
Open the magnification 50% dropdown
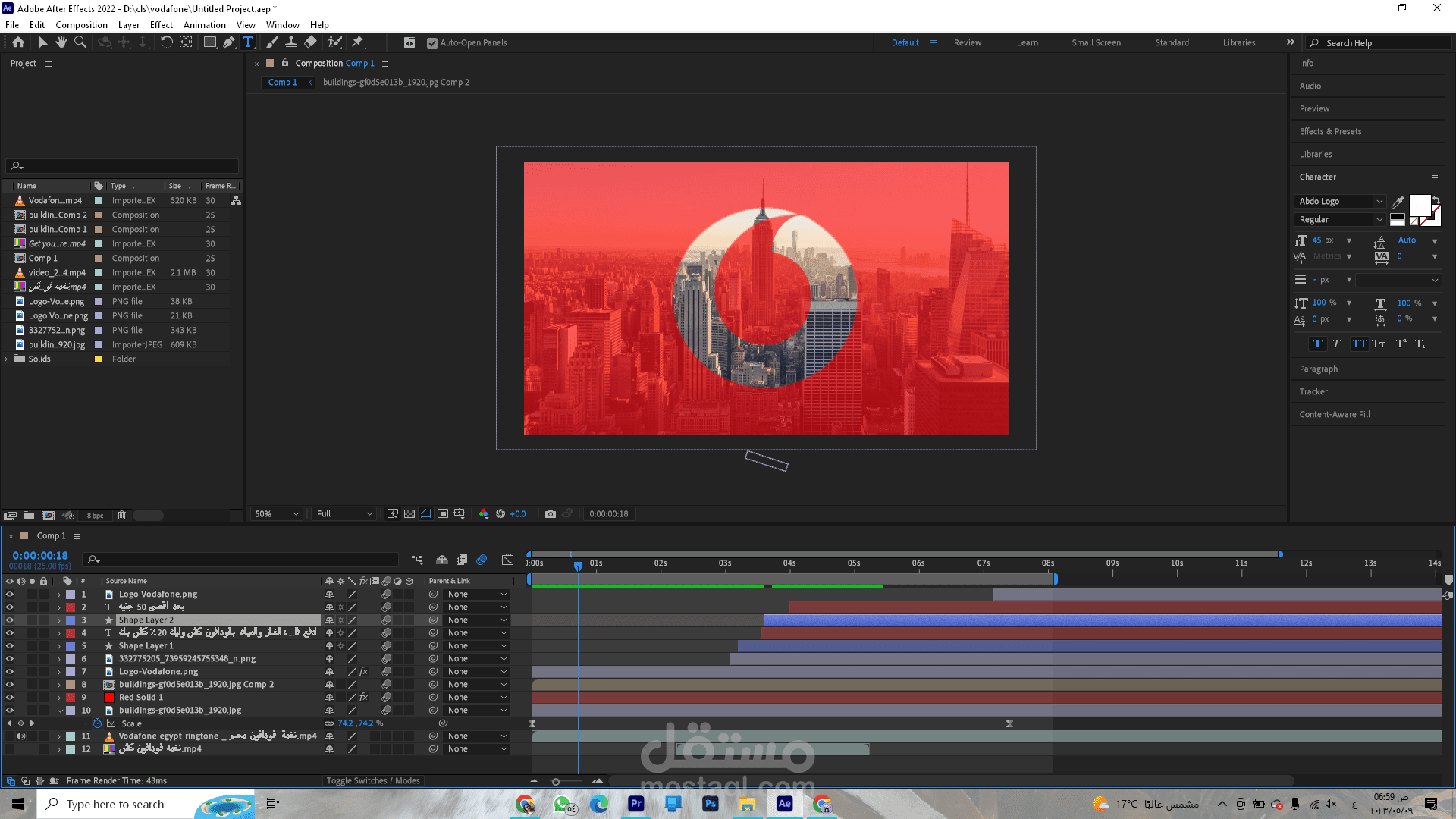point(277,514)
